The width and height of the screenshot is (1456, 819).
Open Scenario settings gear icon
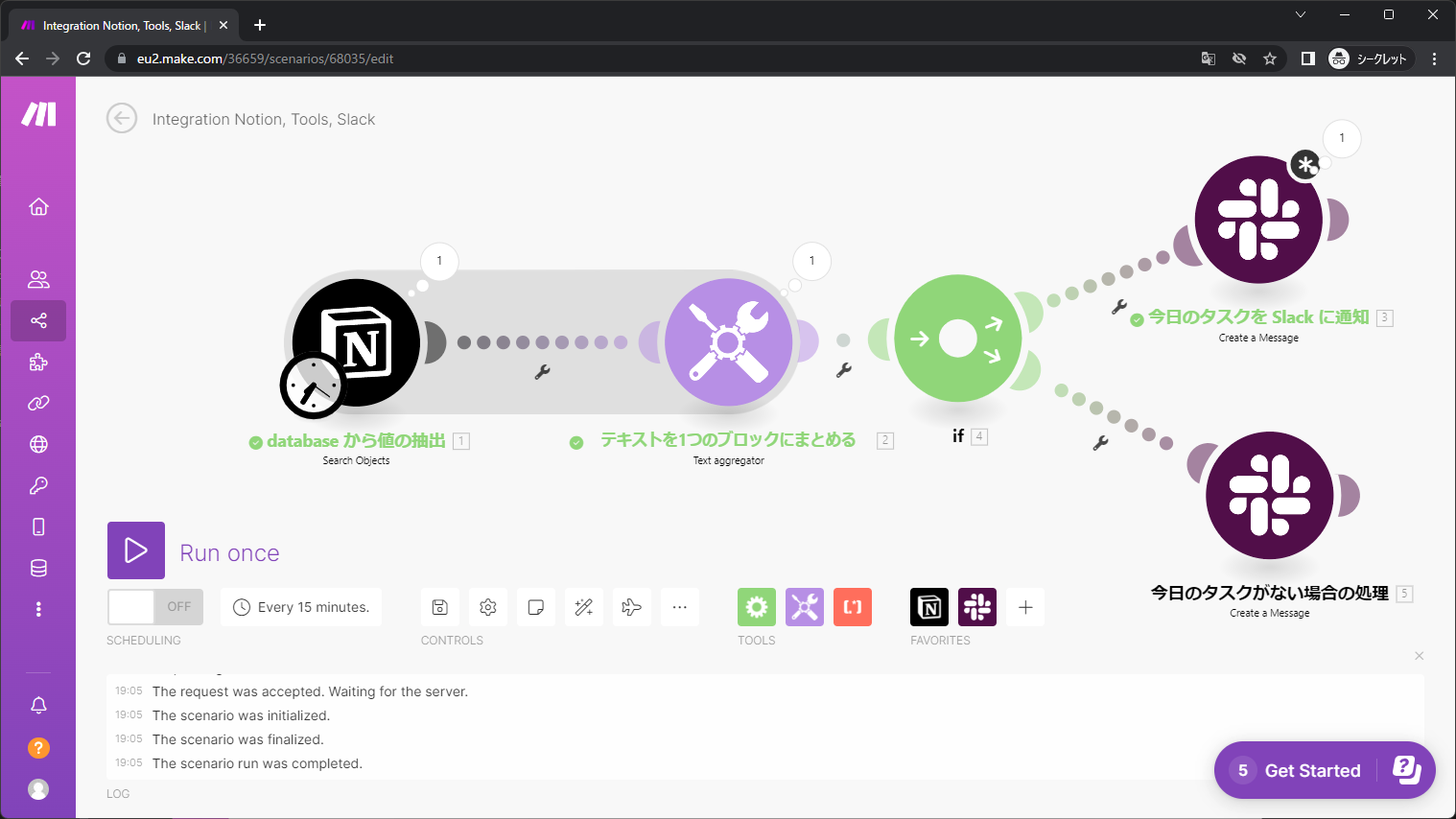[x=487, y=607]
